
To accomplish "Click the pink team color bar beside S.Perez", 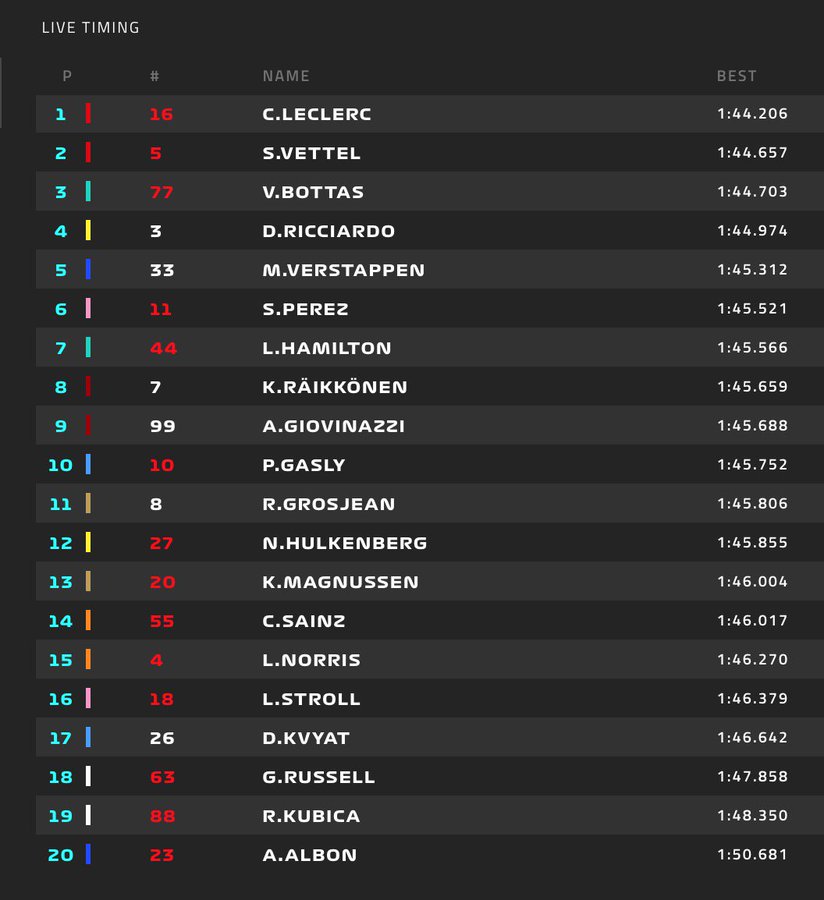I will tap(88, 309).
